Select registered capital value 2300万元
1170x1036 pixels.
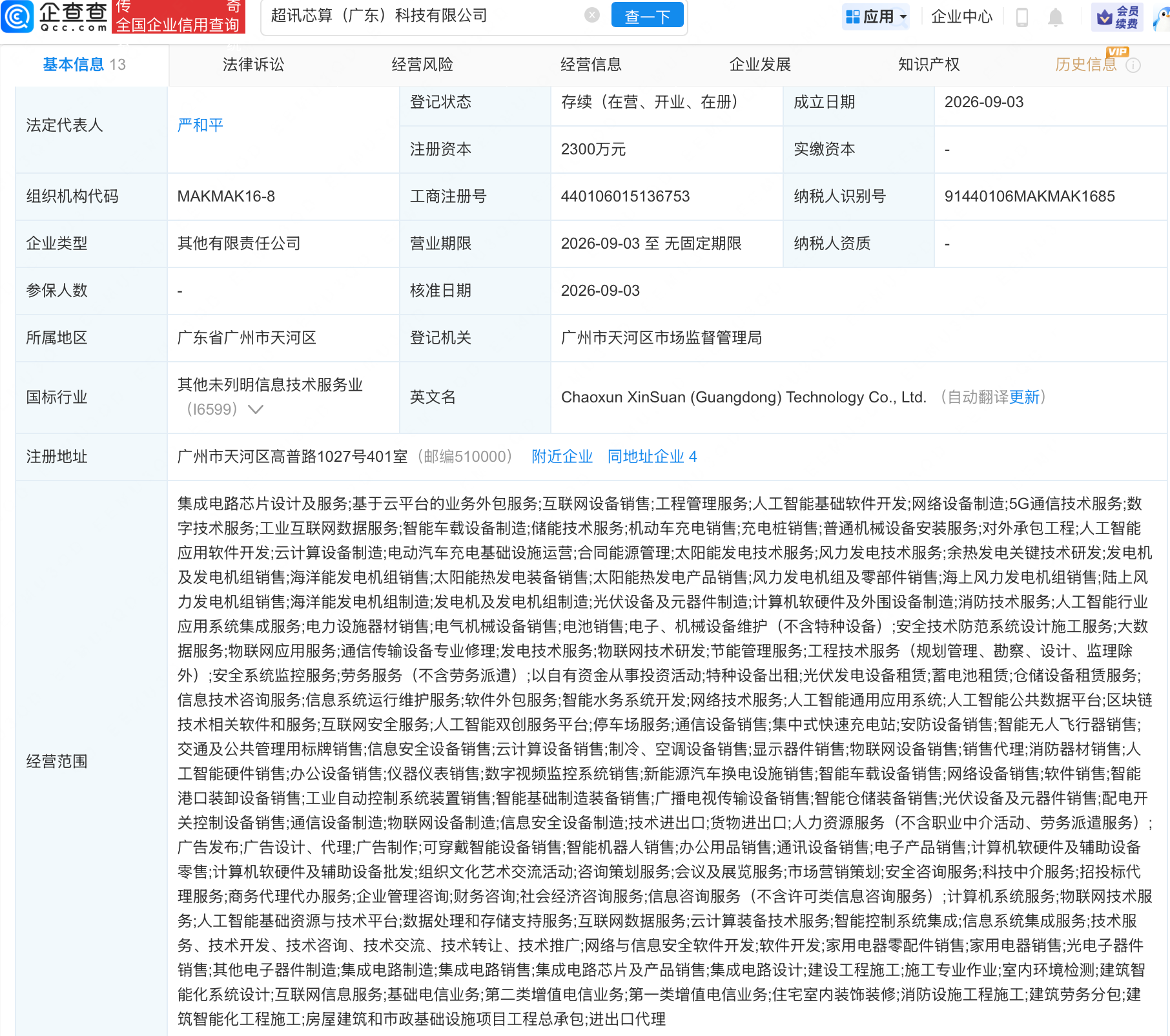pos(593,149)
